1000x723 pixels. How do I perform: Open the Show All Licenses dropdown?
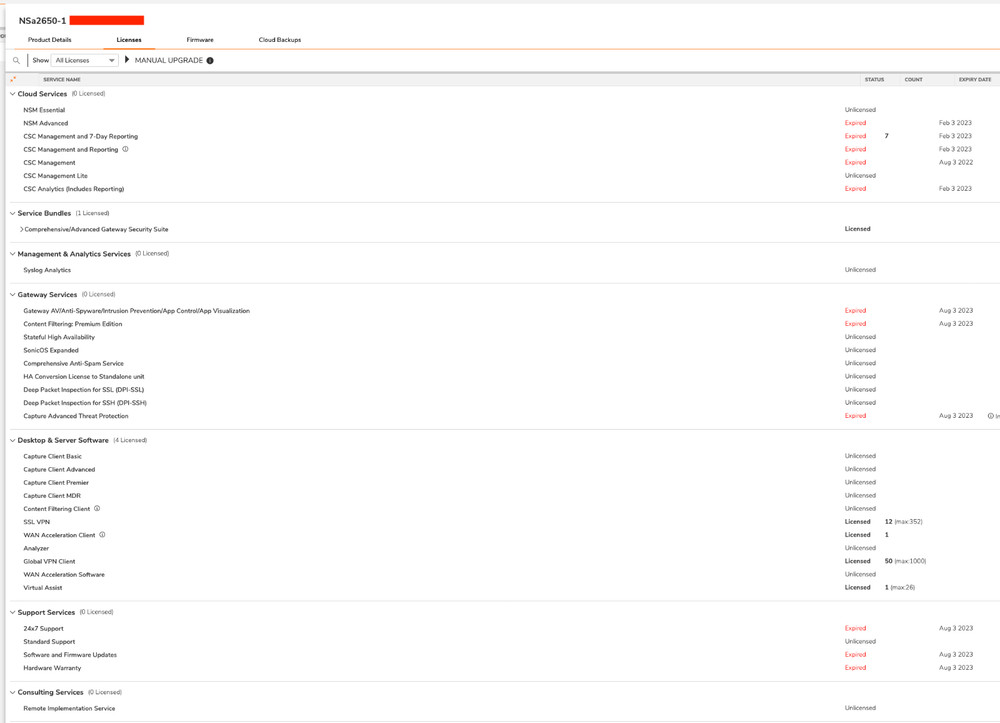click(x=84, y=61)
